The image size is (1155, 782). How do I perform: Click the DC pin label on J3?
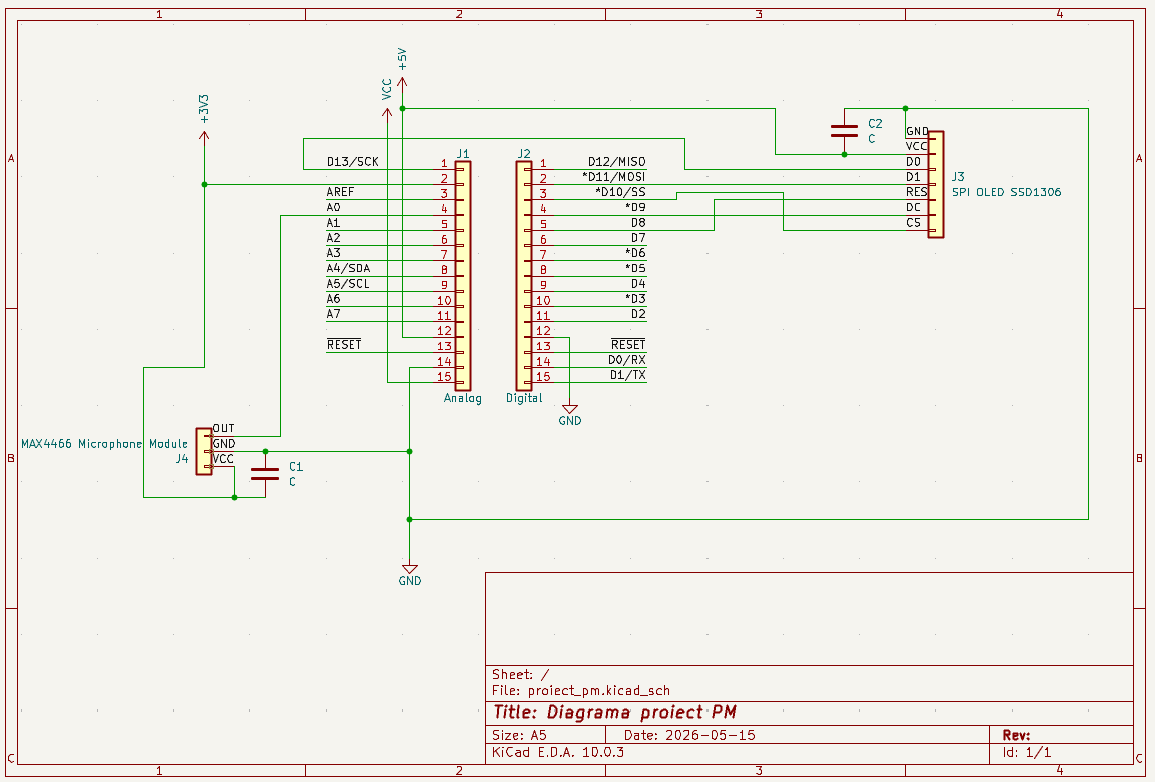pyautogui.click(x=913, y=207)
